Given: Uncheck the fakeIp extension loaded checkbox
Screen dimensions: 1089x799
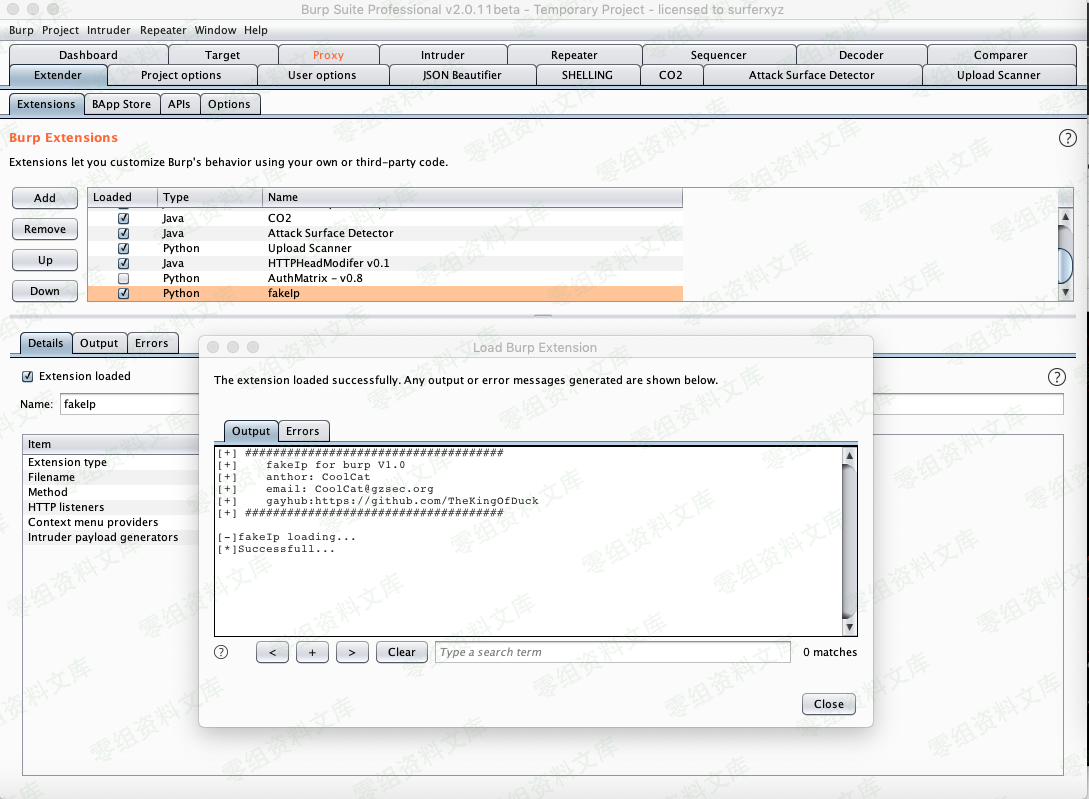Looking at the screenshot, I should (124, 293).
